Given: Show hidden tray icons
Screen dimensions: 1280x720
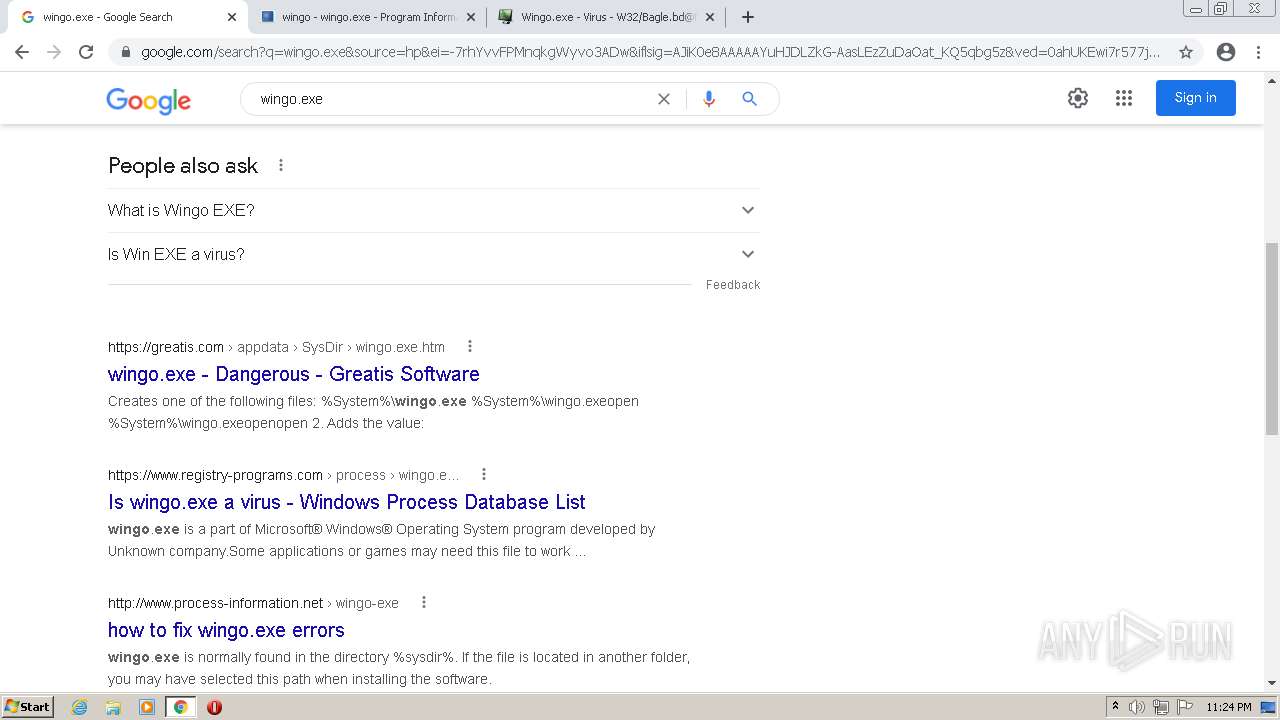Looking at the screenshot, I should pos(1115,707).
